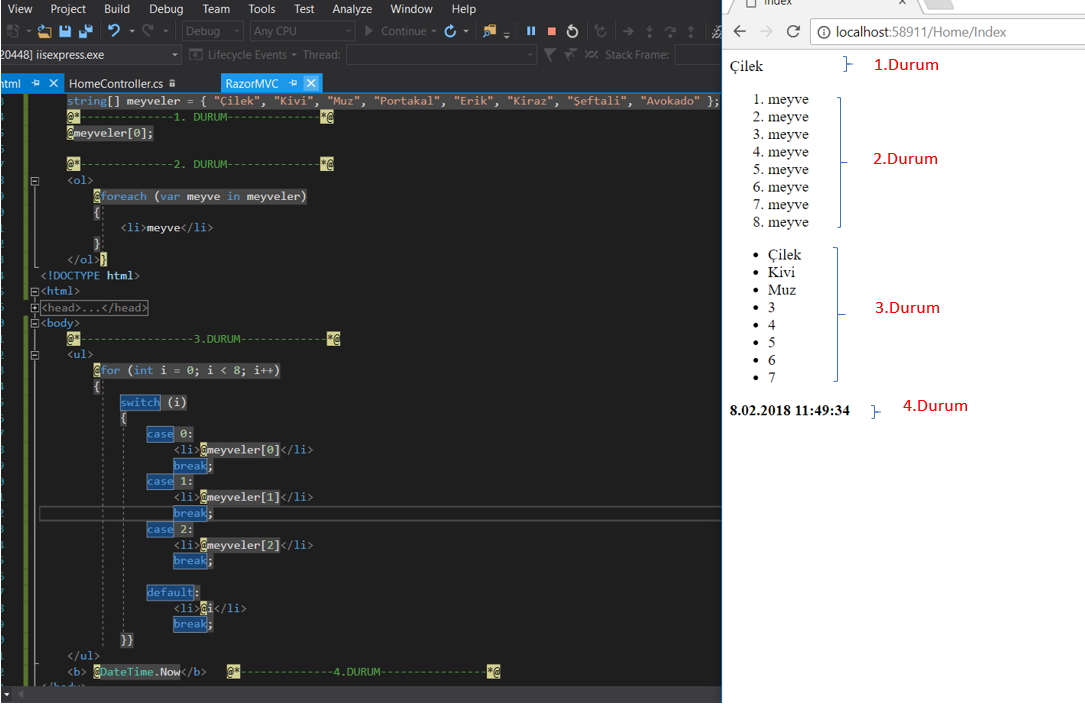The width and height of the screenshot is (1085, 704).
Task: Click the Save All icon
Action: (x=86, y=31)
